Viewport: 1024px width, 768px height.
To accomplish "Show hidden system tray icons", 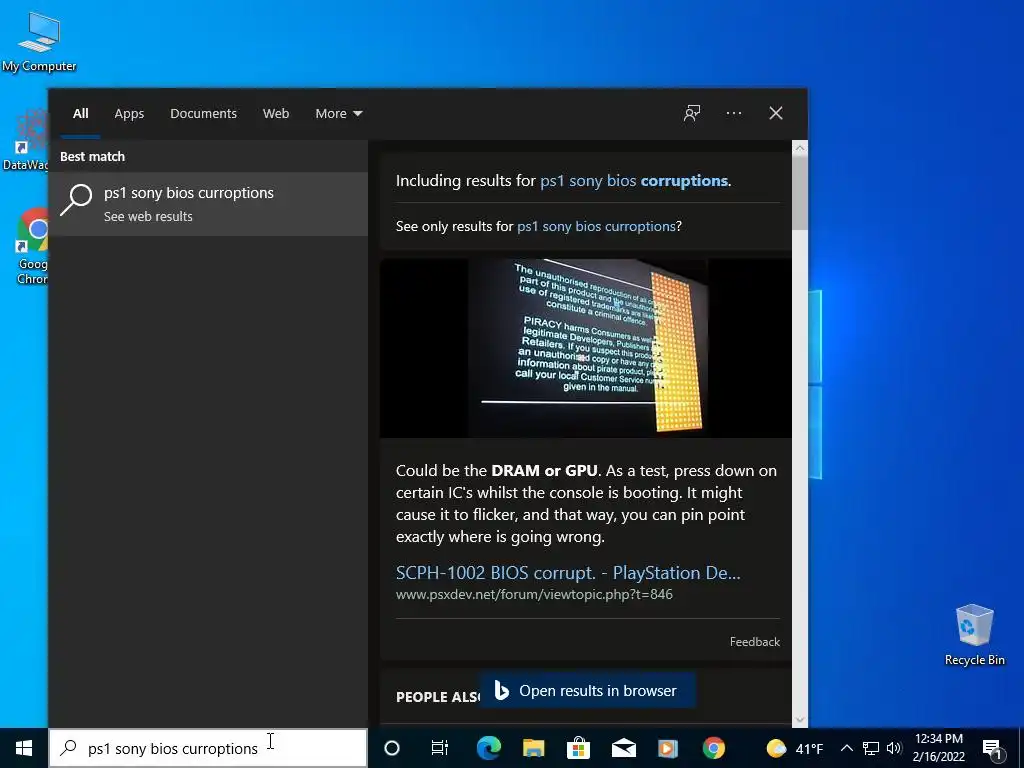I will (846, 748).
